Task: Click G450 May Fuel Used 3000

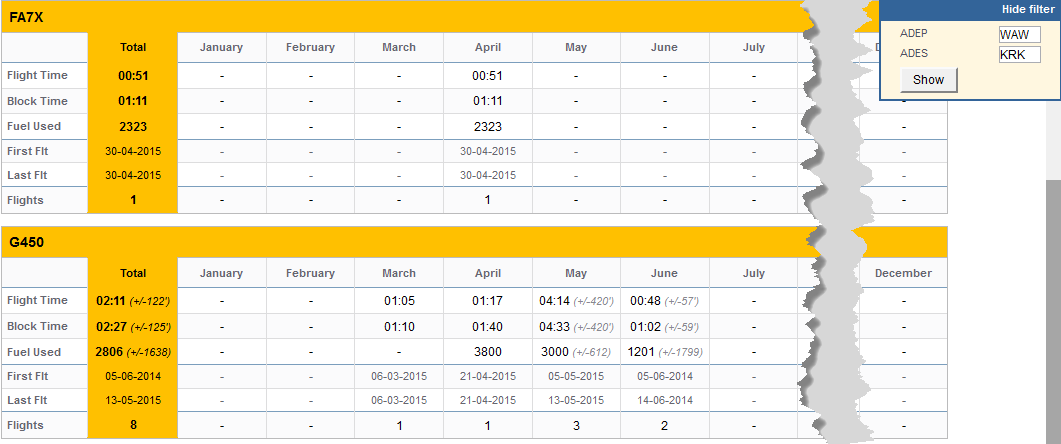Action: click(x=577, y=352)
